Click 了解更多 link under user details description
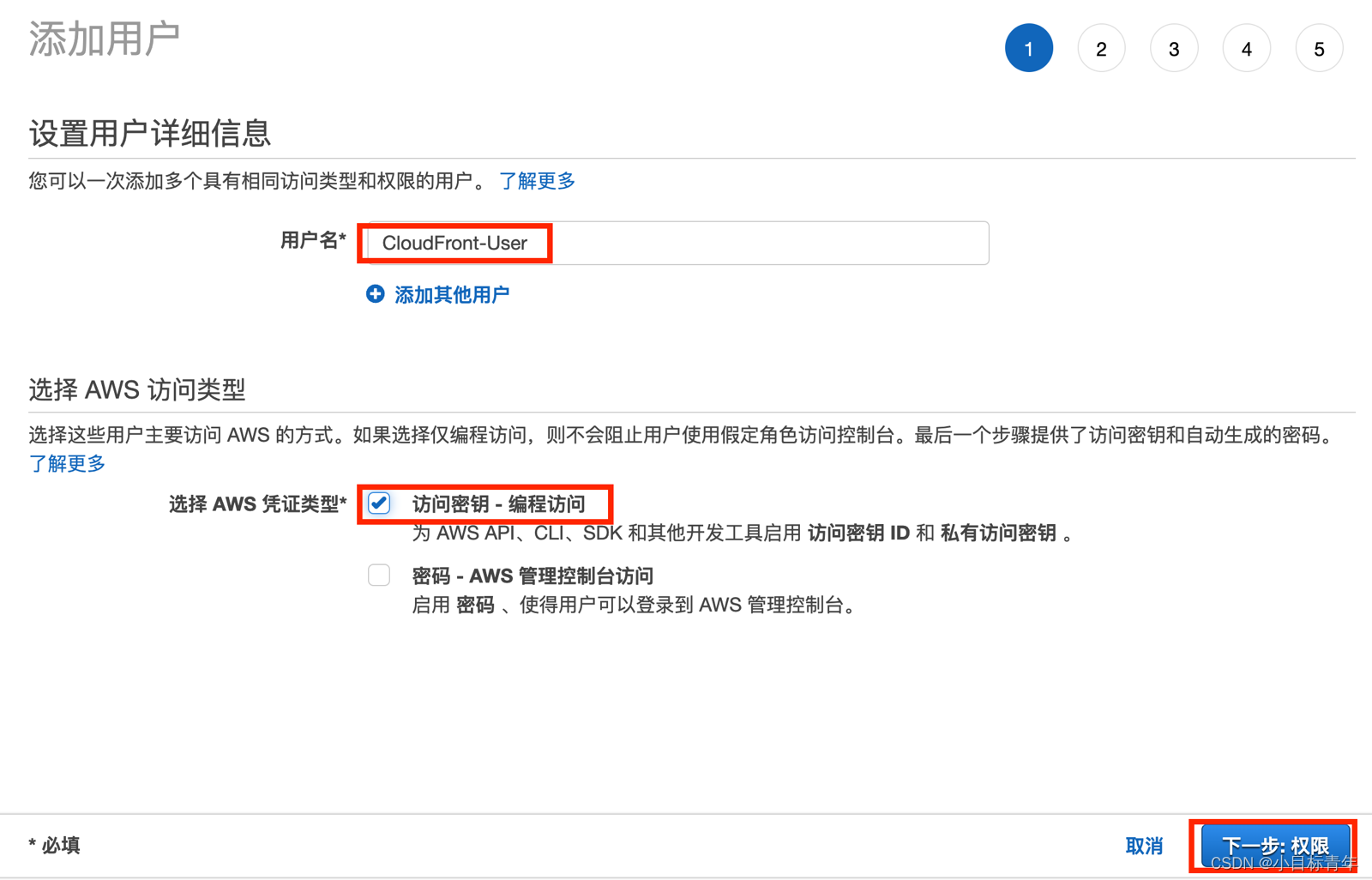This screenshot has height=880, width=1372. pos(536,180)
